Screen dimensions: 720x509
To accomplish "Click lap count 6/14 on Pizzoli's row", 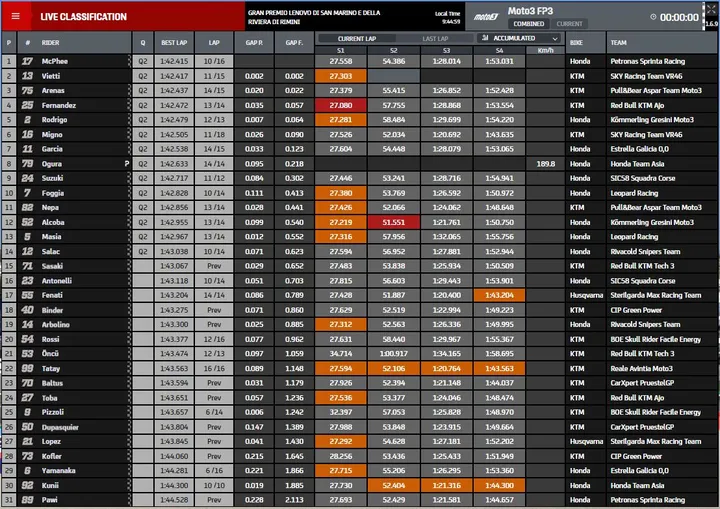I will point(214,412).
